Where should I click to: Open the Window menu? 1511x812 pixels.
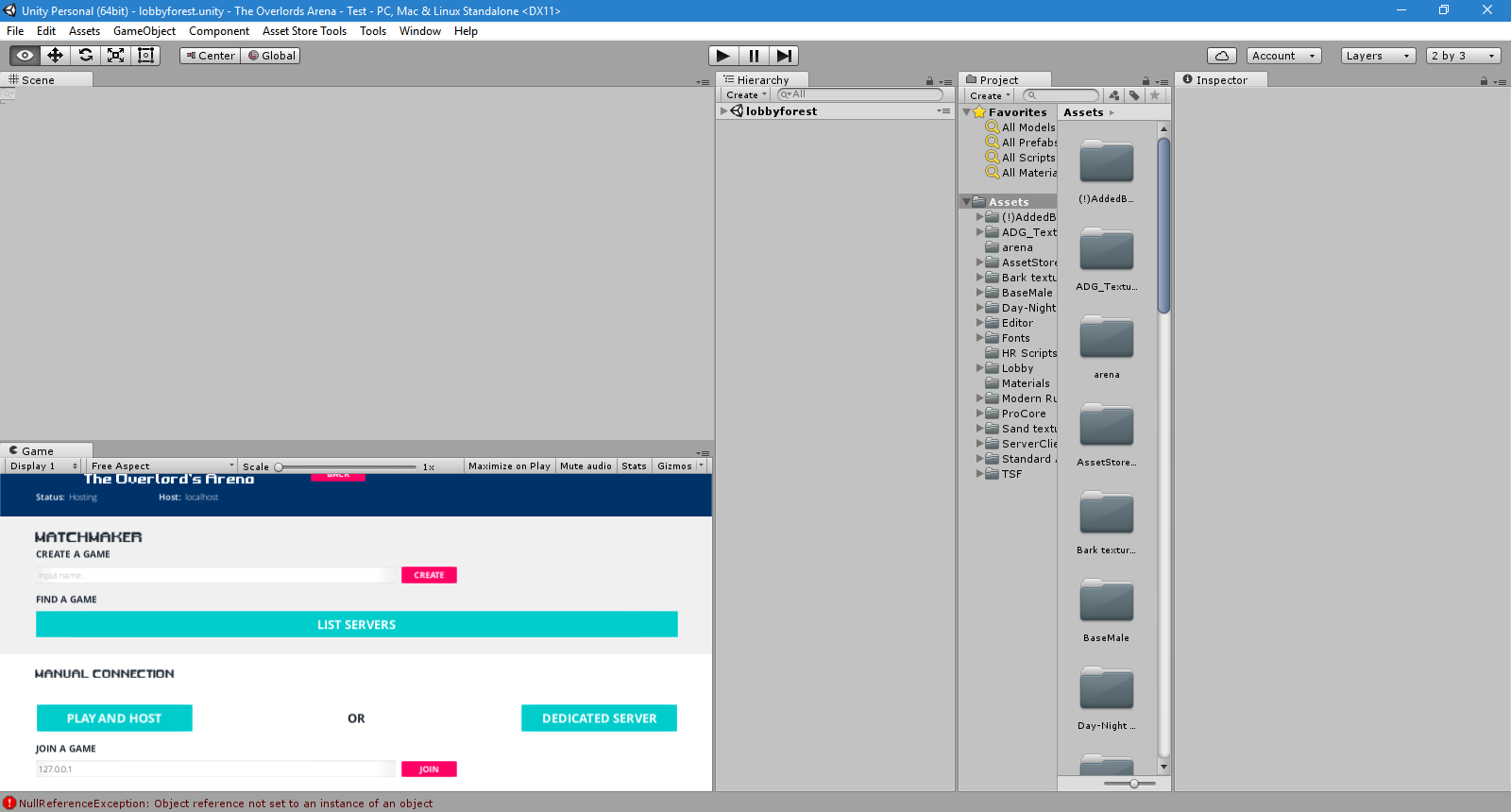(x=420, y=31)
